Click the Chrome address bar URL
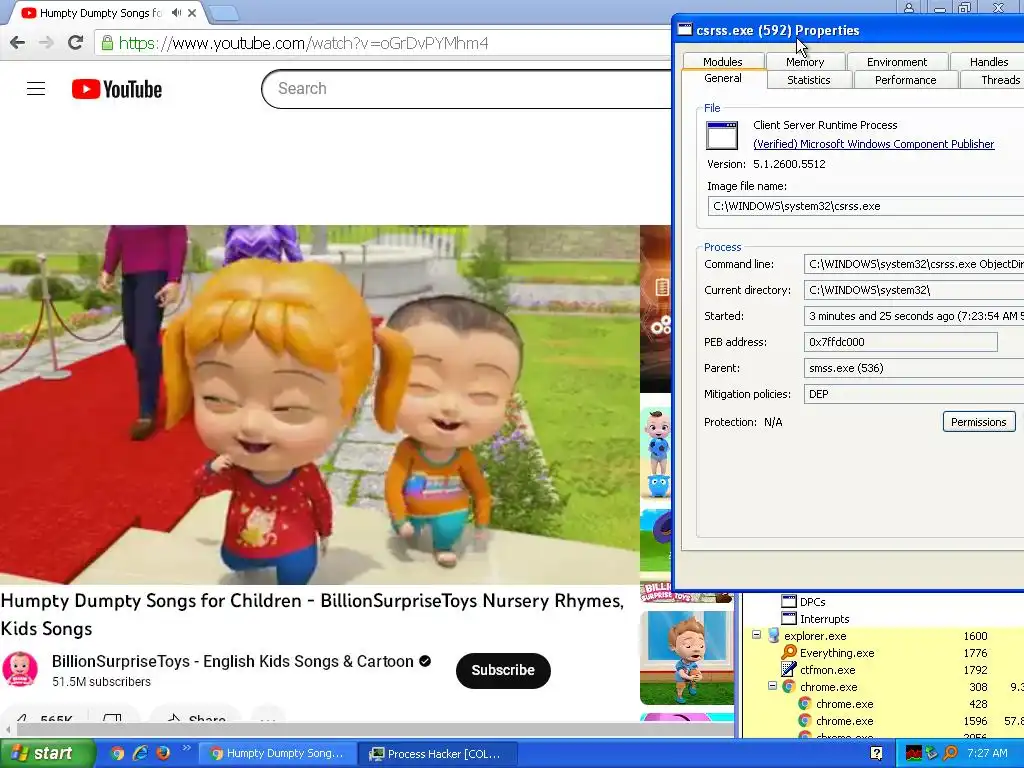 (303, 43)
